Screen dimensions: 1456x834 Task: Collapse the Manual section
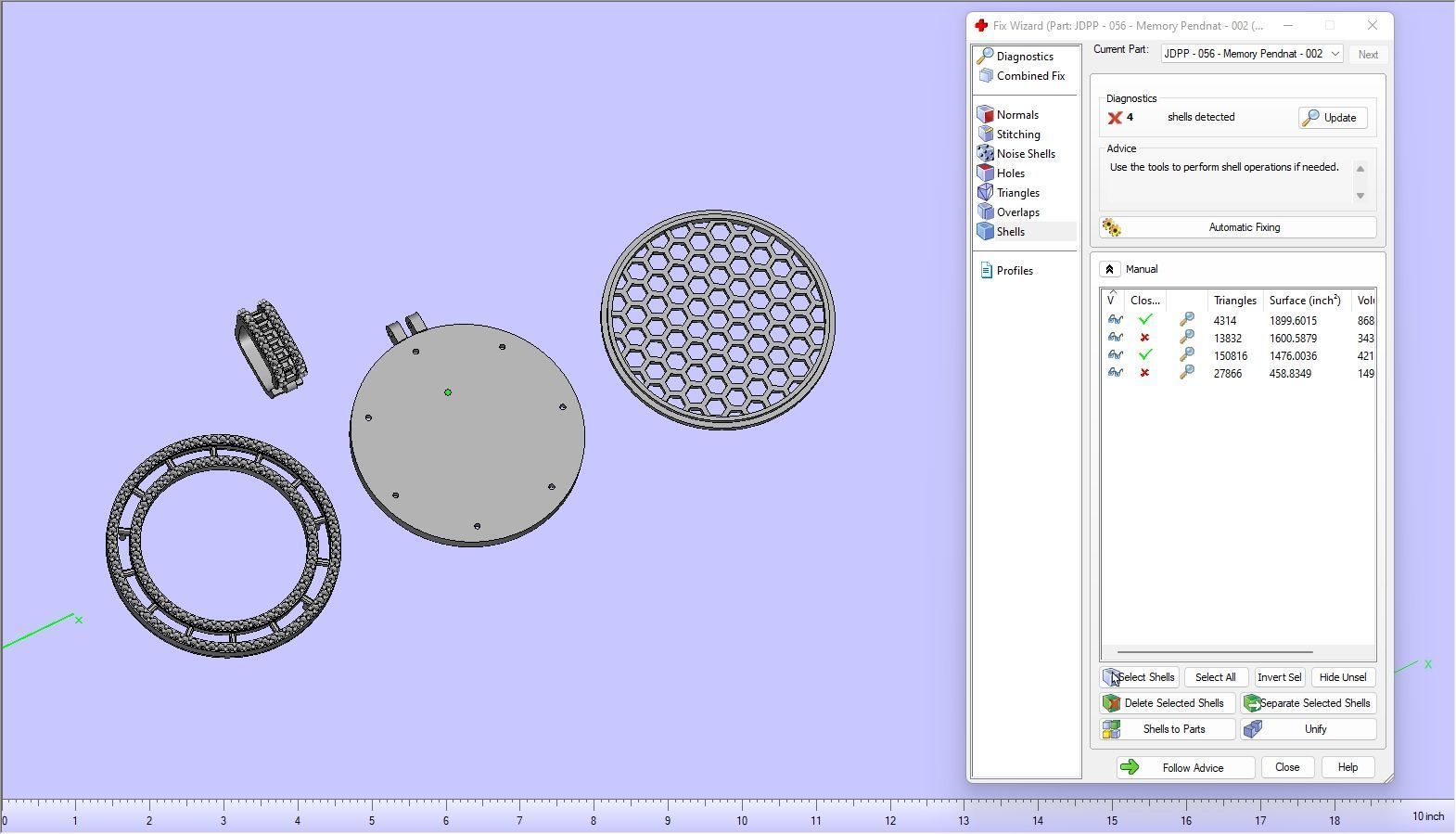[1109, 269]
